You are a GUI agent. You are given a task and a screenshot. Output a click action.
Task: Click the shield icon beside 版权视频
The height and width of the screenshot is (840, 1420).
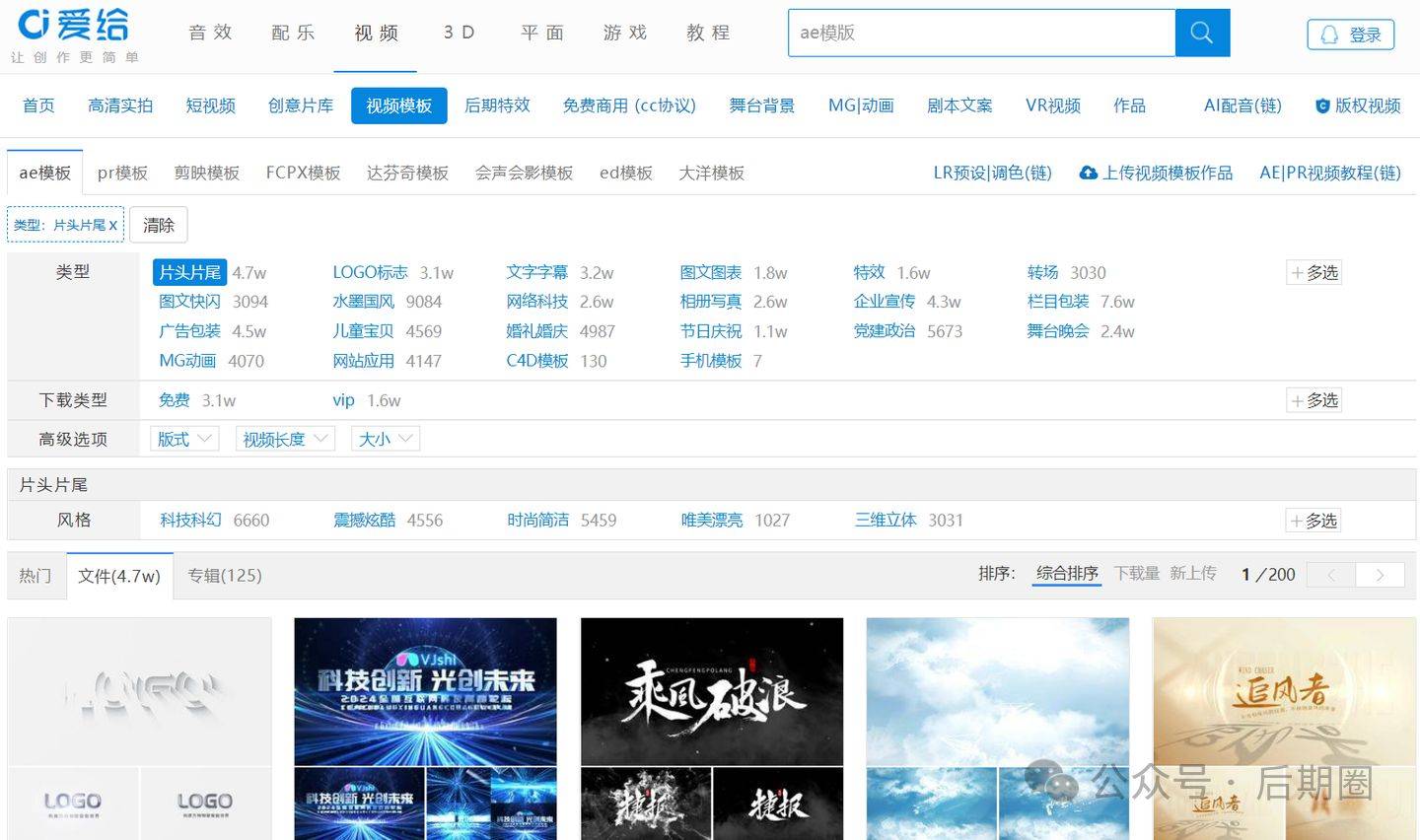[x=1321, y=105]
